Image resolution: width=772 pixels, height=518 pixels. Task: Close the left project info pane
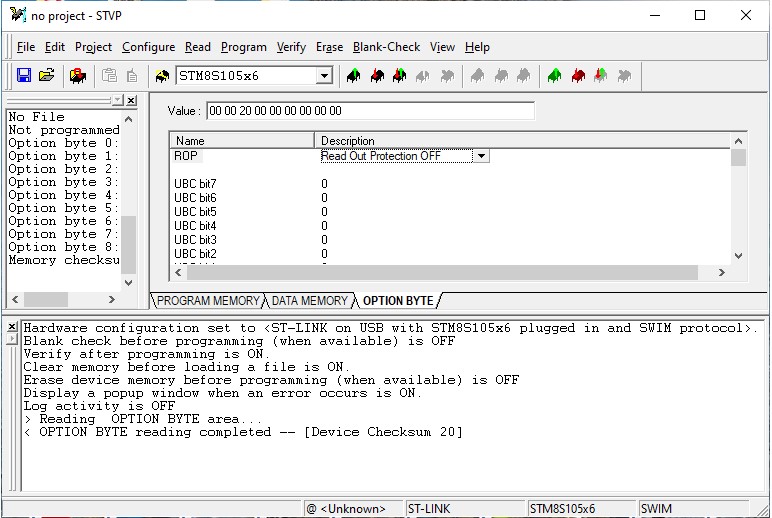pos(131,100)
